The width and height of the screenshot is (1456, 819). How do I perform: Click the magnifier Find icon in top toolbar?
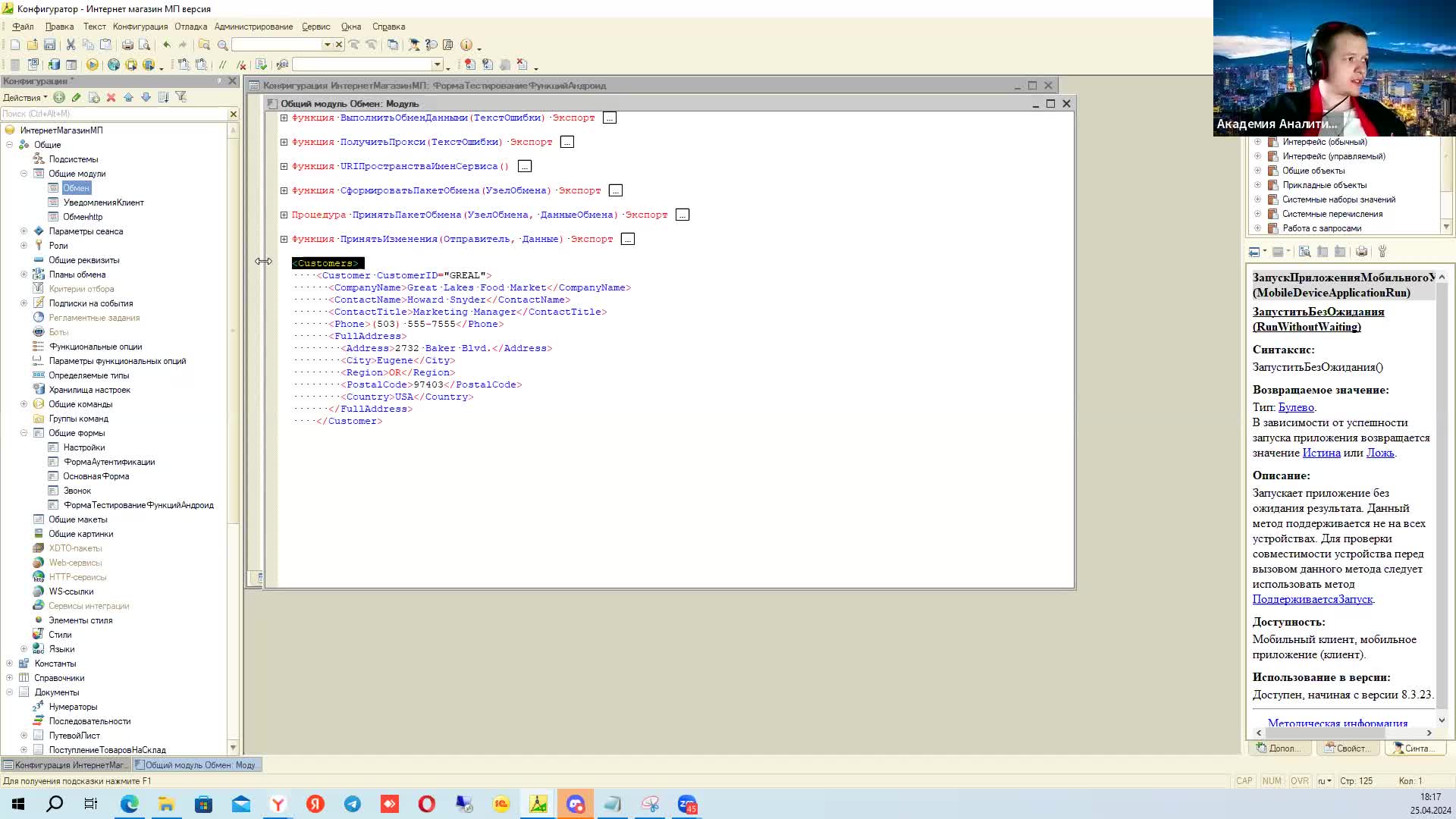[x=223, y=45]
